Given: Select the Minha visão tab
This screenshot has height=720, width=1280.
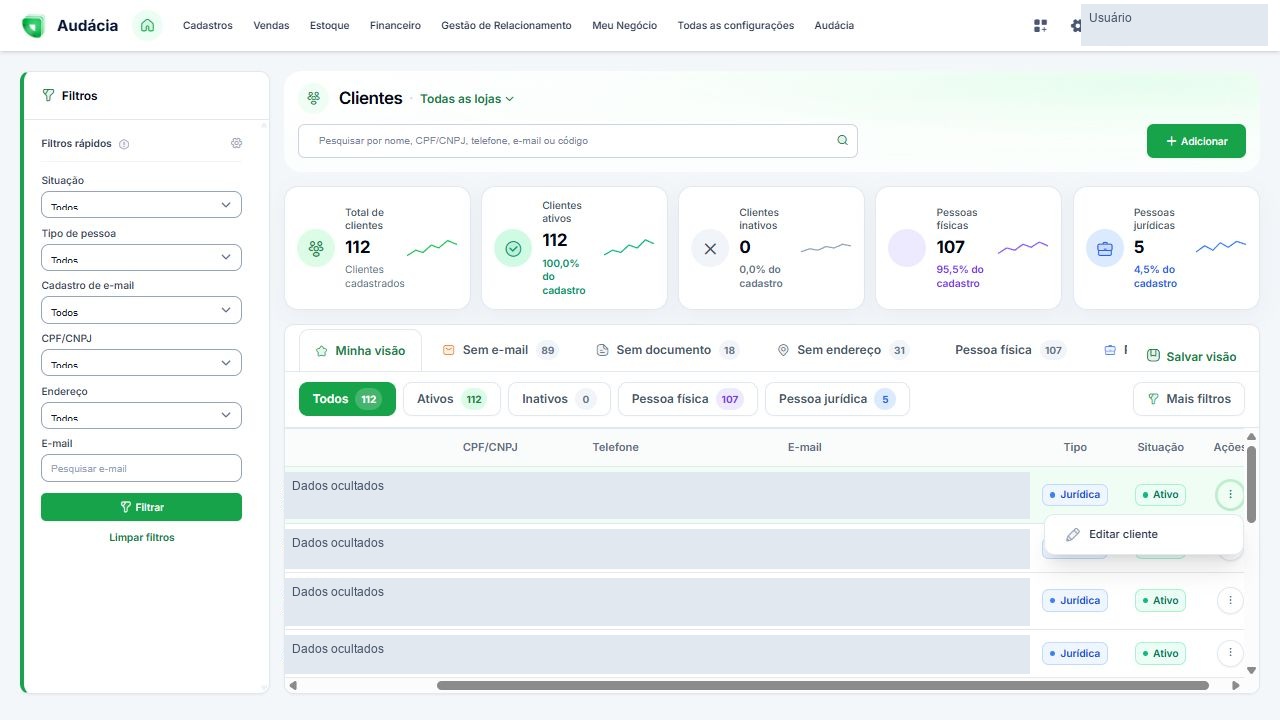Looking at the screenshot, I should click(x=360, y=351).
